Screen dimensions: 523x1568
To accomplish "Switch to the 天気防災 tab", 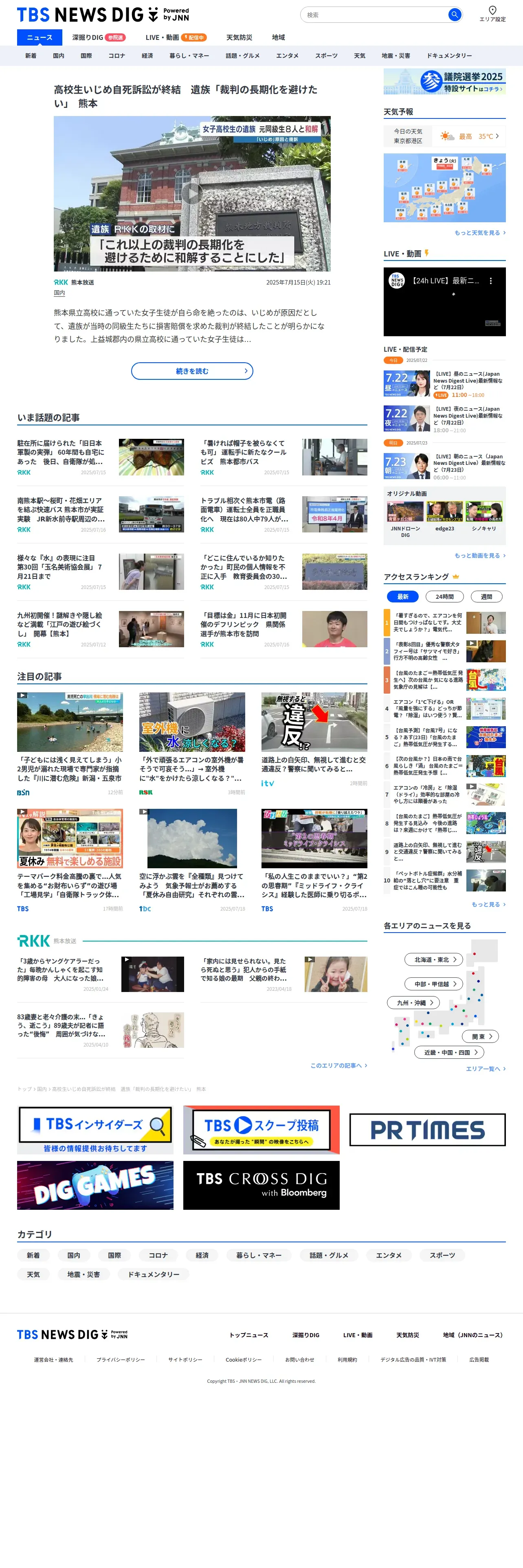I will point(239,38).
